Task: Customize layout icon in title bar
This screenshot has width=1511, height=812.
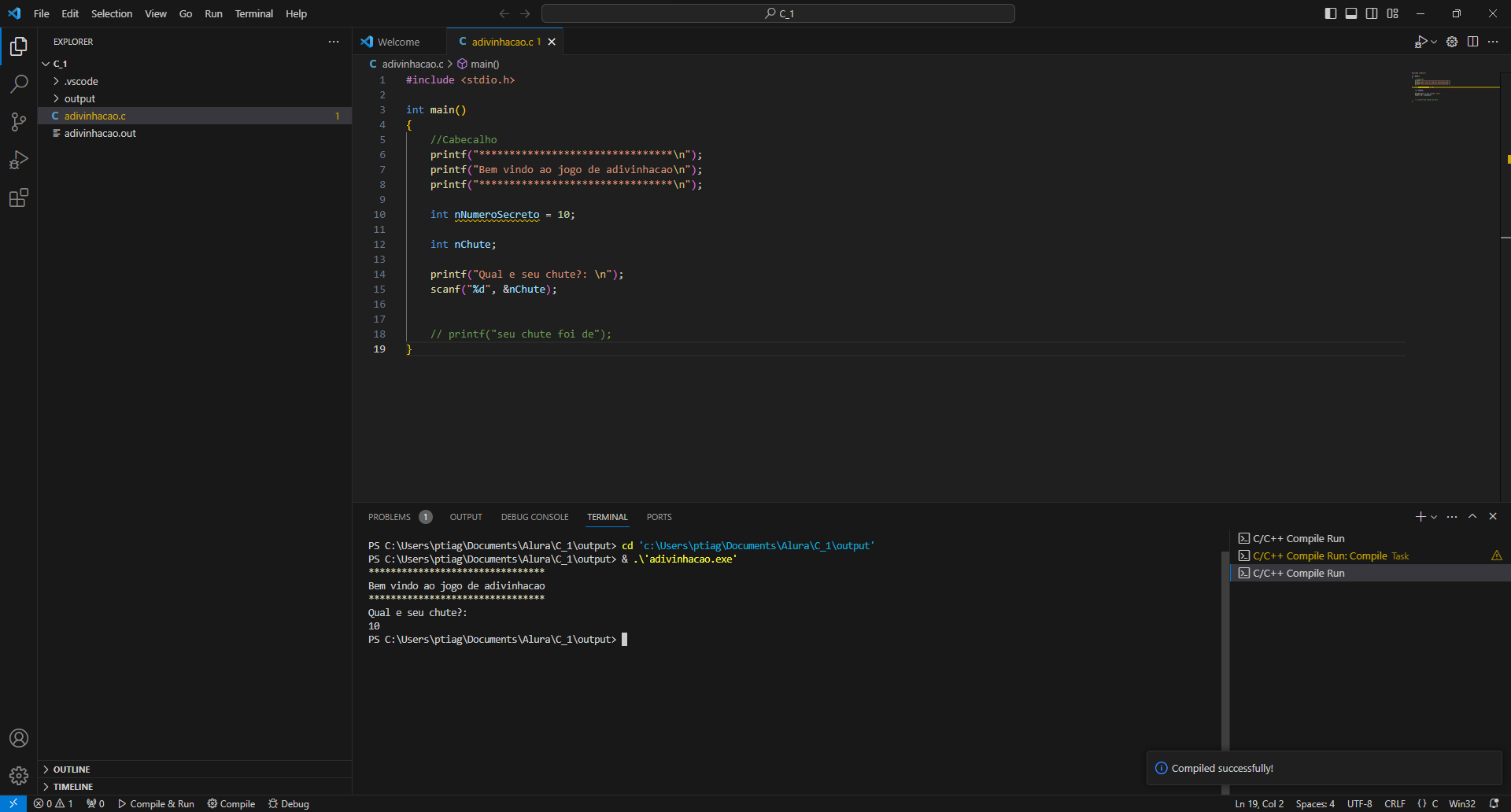Action: pyautogui.click(x=1392, y=13)
